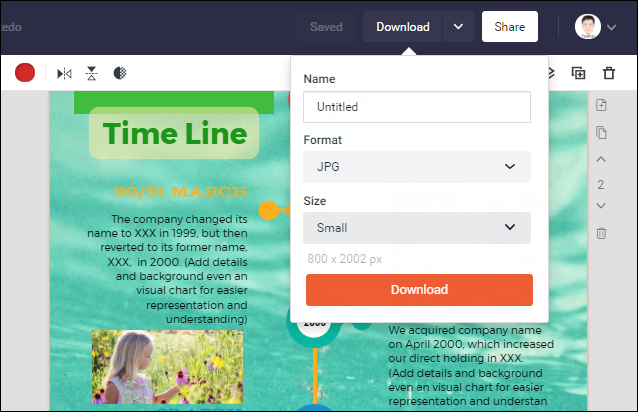Open the opacity/transparency tool
Viewport: 638px width, 412px height.
point(120,73)
